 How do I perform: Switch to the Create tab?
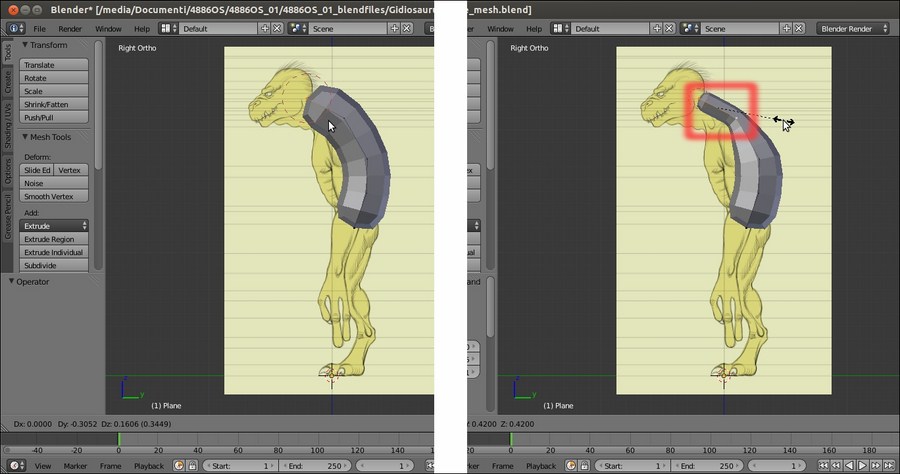pos(7,81)
